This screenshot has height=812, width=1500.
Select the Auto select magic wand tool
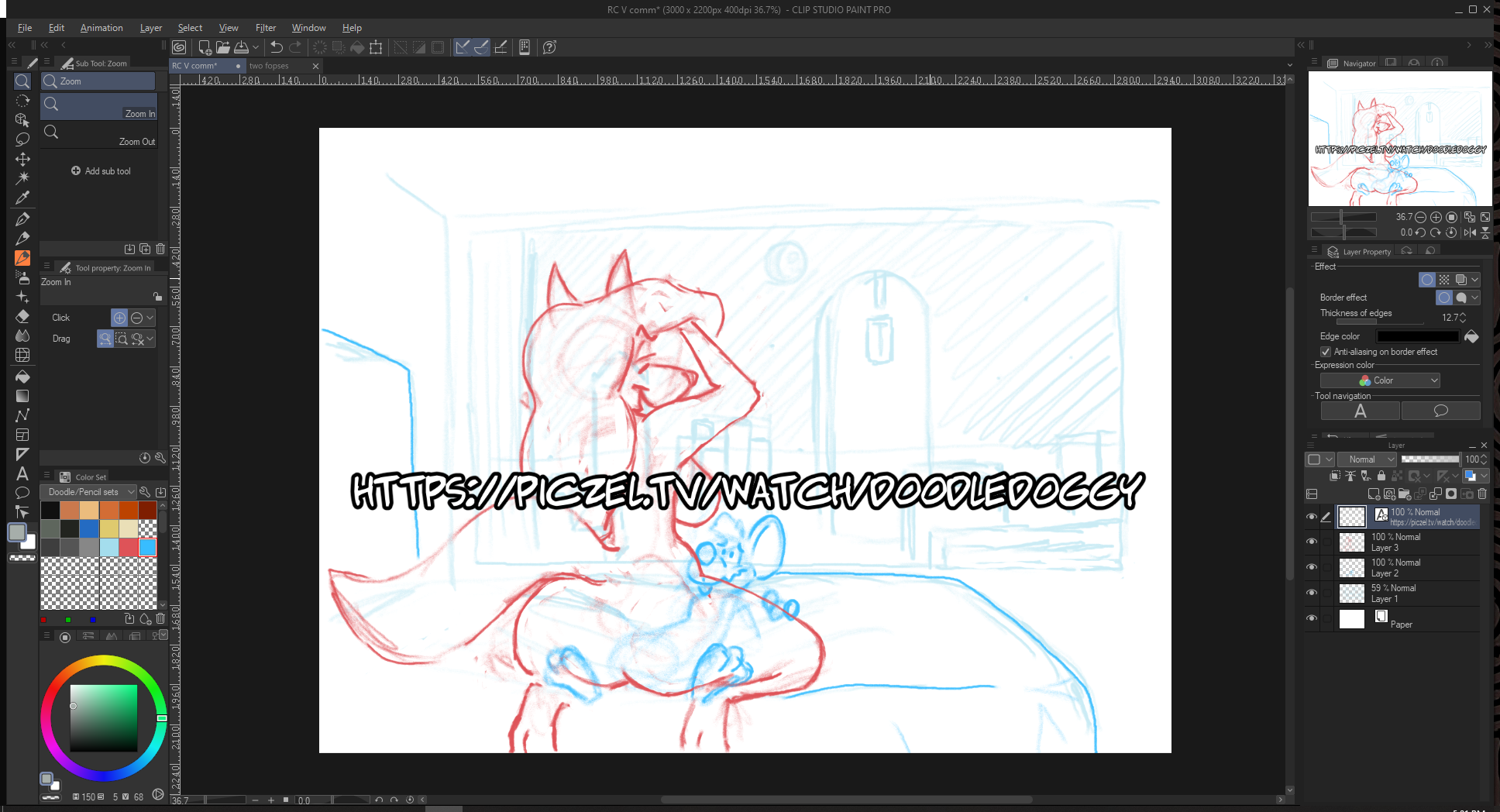tap(22, 178)
